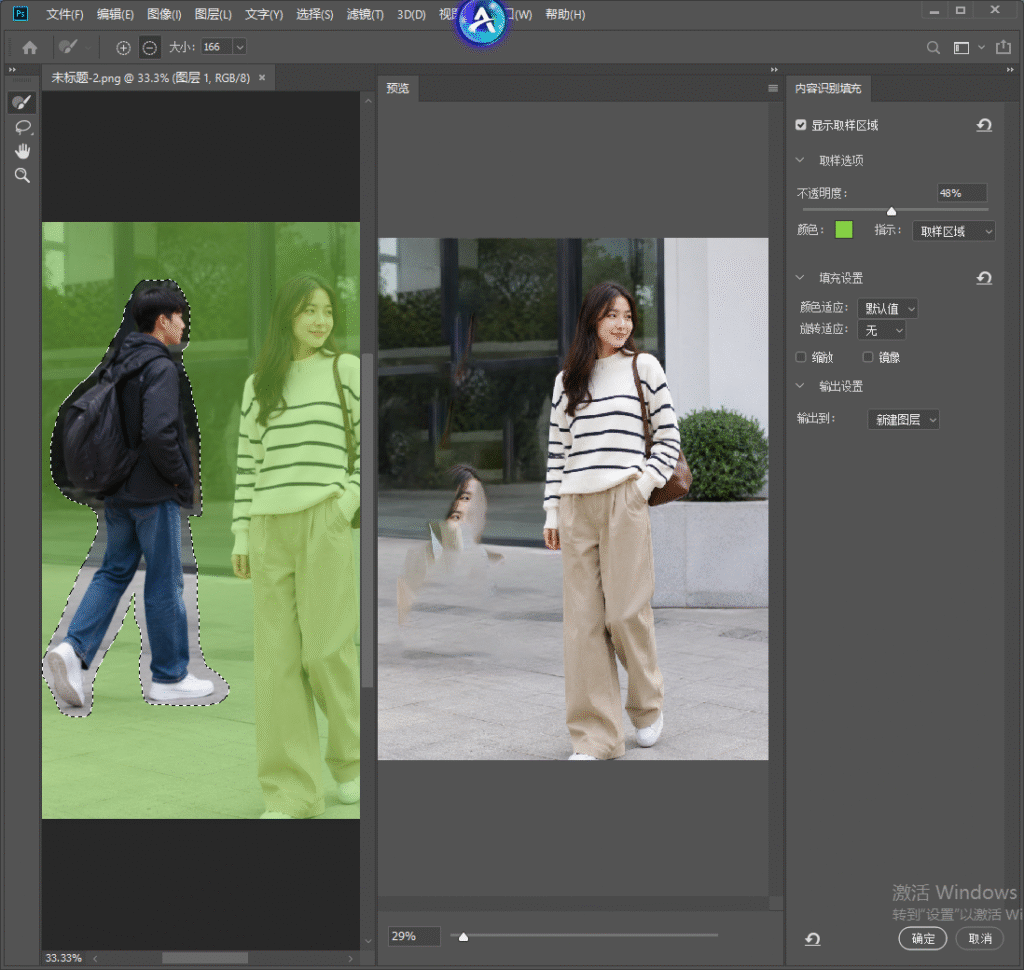Screen dimensions: 1024x970
Task: Open the 旋转适应 dropdown
Action: (x=882, y=331)
